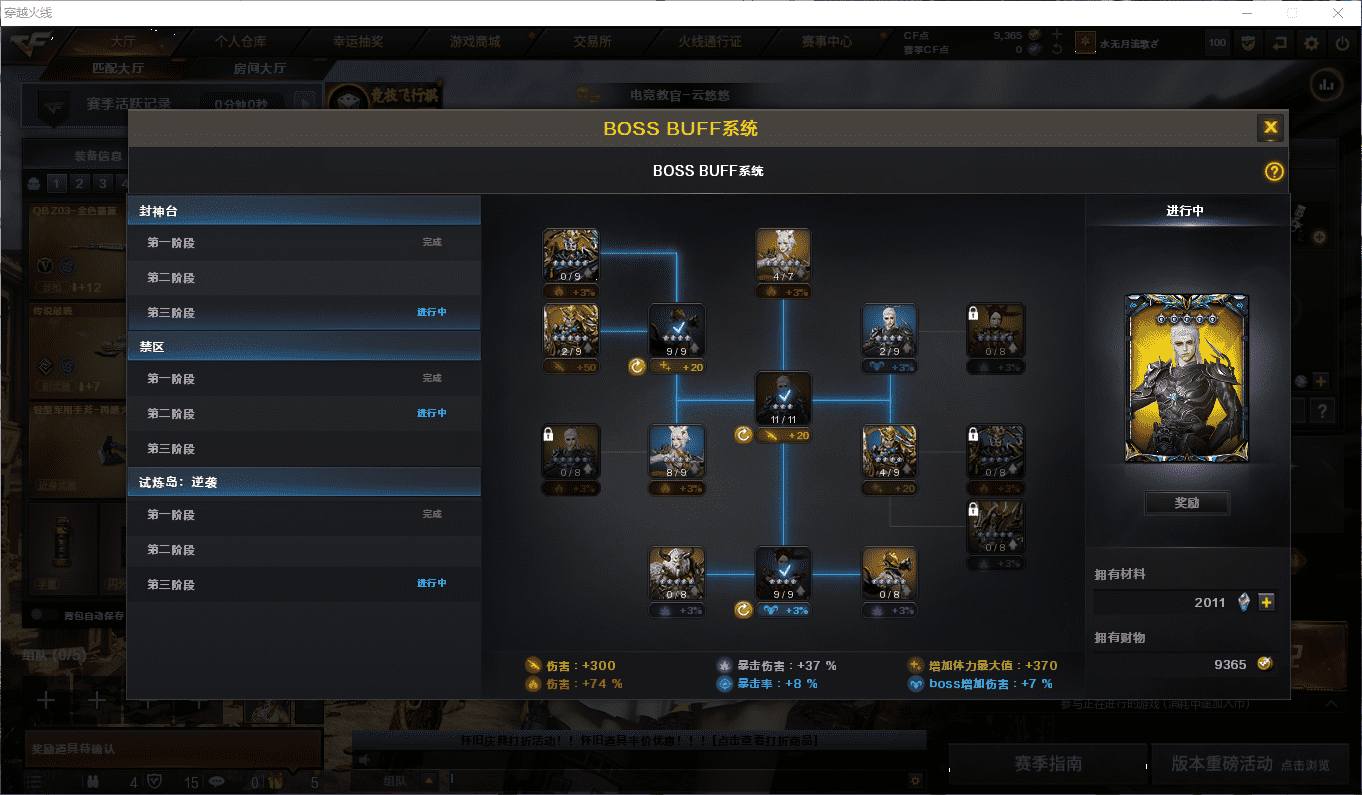Click the reset icon beside the boss +3% bonus

click(743, 610)
